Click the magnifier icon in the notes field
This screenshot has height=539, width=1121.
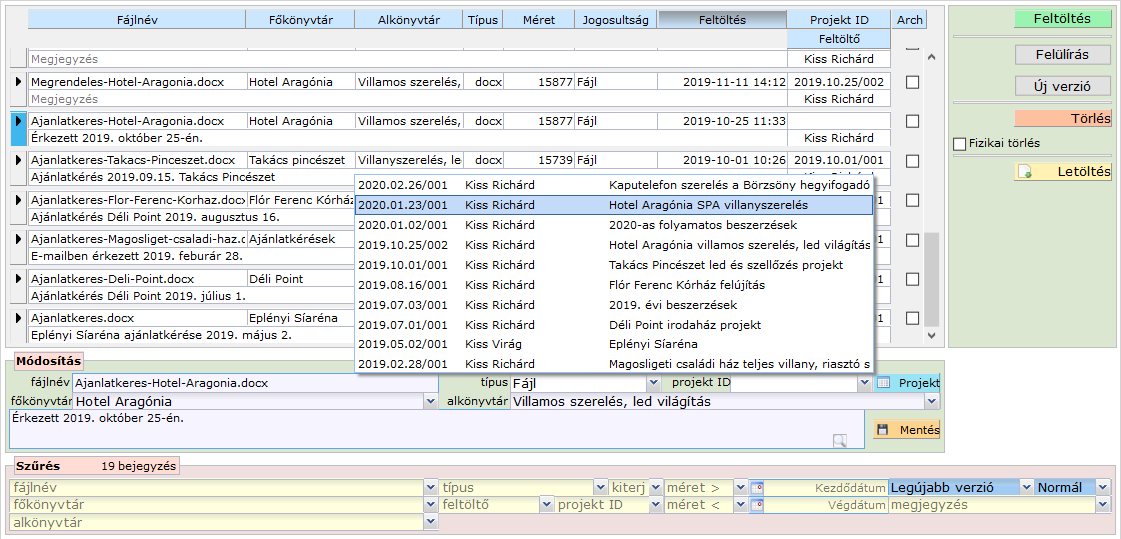pos(840,440)
